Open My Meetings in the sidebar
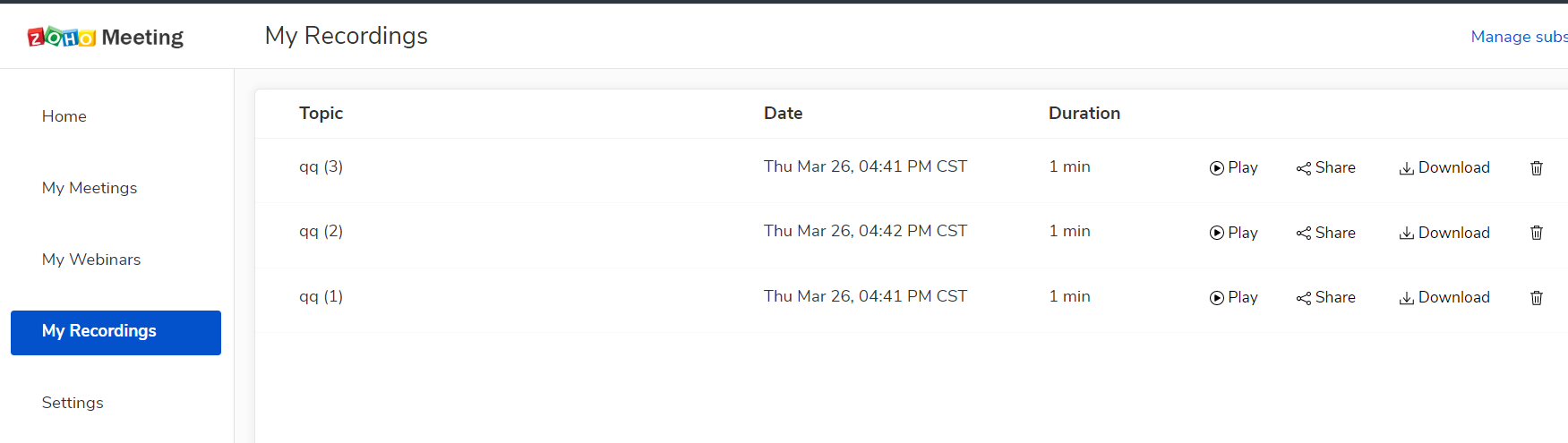 click(90, 188)
